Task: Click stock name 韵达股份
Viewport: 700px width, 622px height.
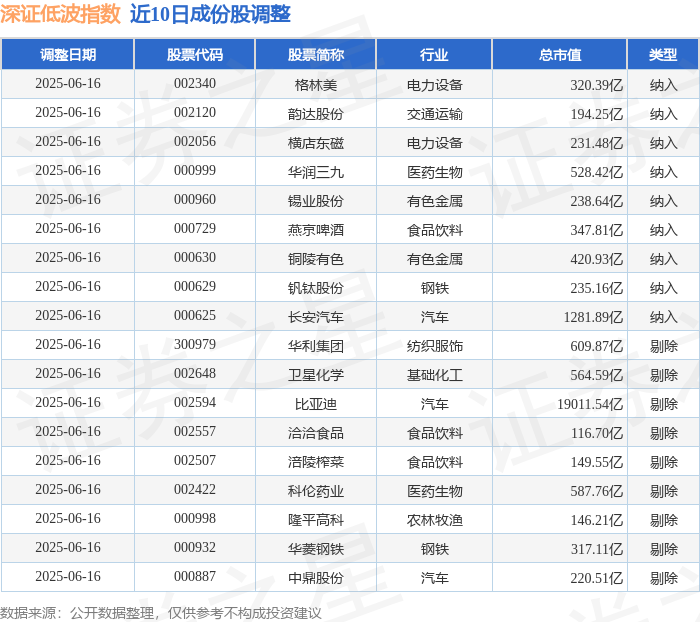Action: (316, 114)
